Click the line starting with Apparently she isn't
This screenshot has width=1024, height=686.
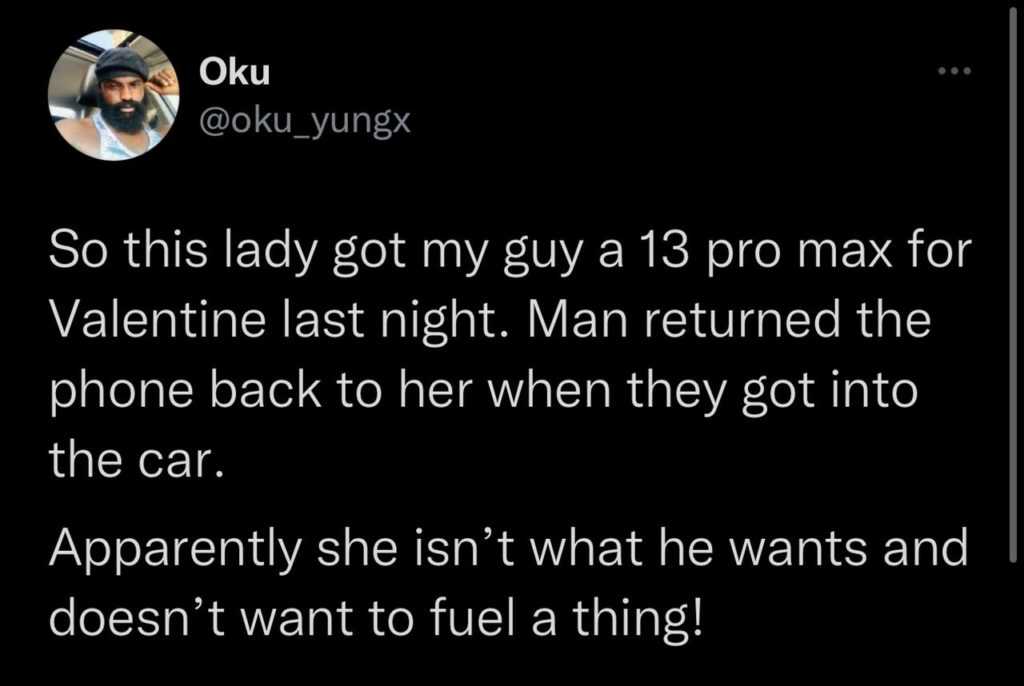coord(509,548)
